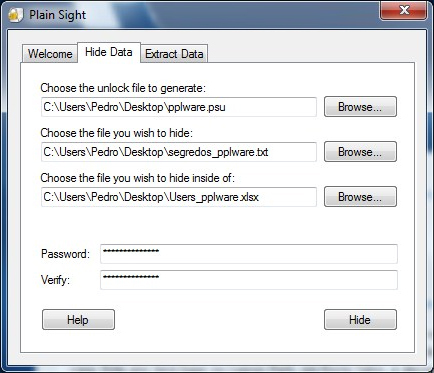The height and width of the screenshot is (373, 434).
Task: Focus the segredos_pplware.txt path field
Action: click(x=179, y=152)
